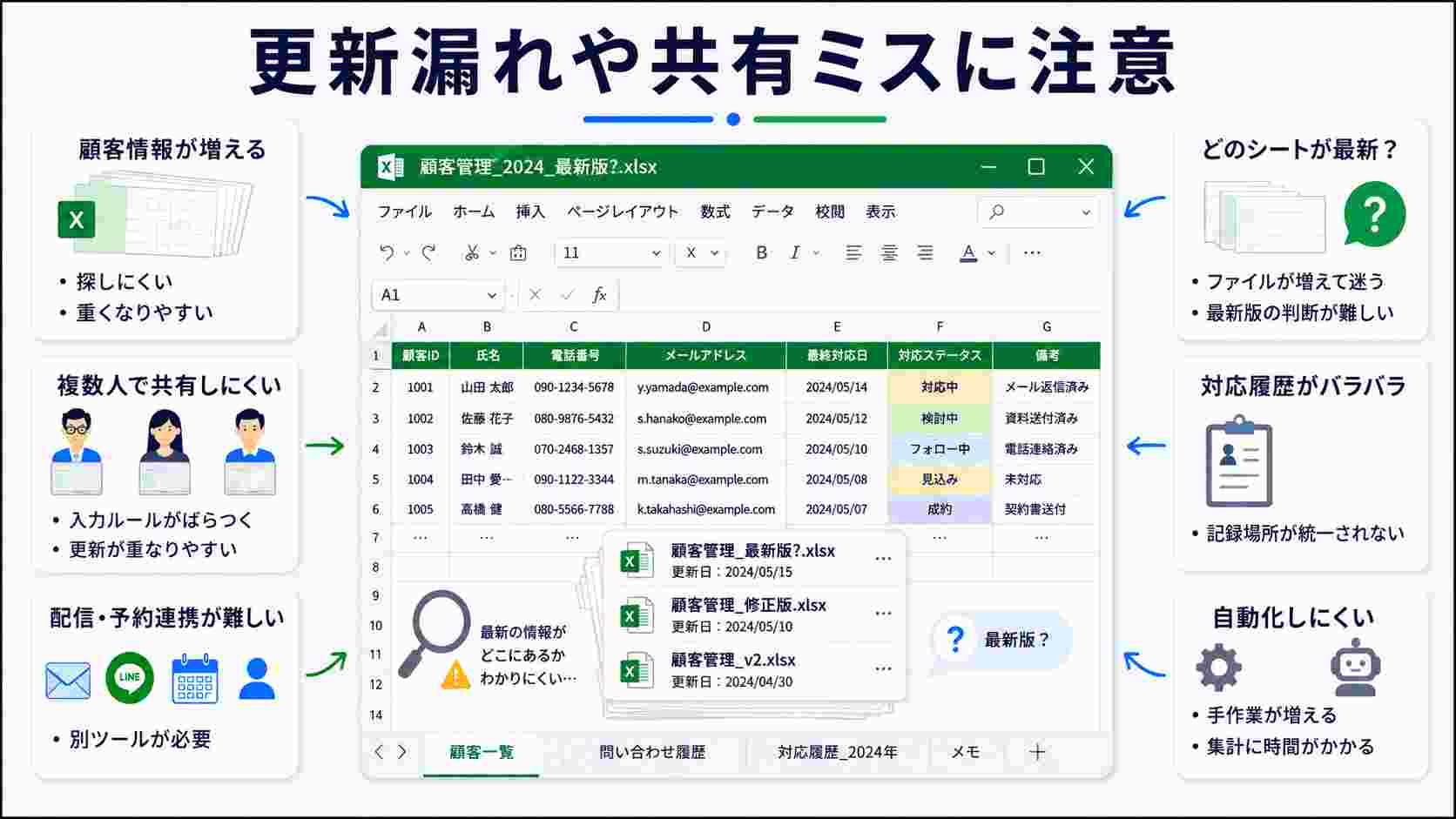Toggle Bold formatting

761,252
